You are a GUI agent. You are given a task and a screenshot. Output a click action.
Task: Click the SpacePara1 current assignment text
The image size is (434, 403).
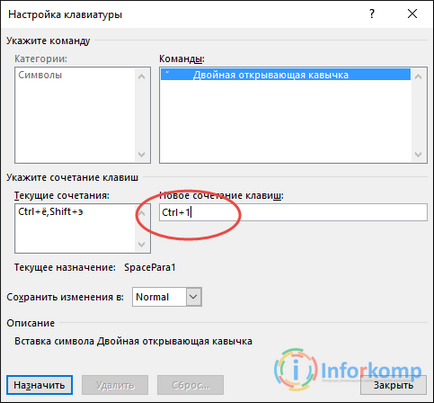pyautogui.click(x=150, y=267)
